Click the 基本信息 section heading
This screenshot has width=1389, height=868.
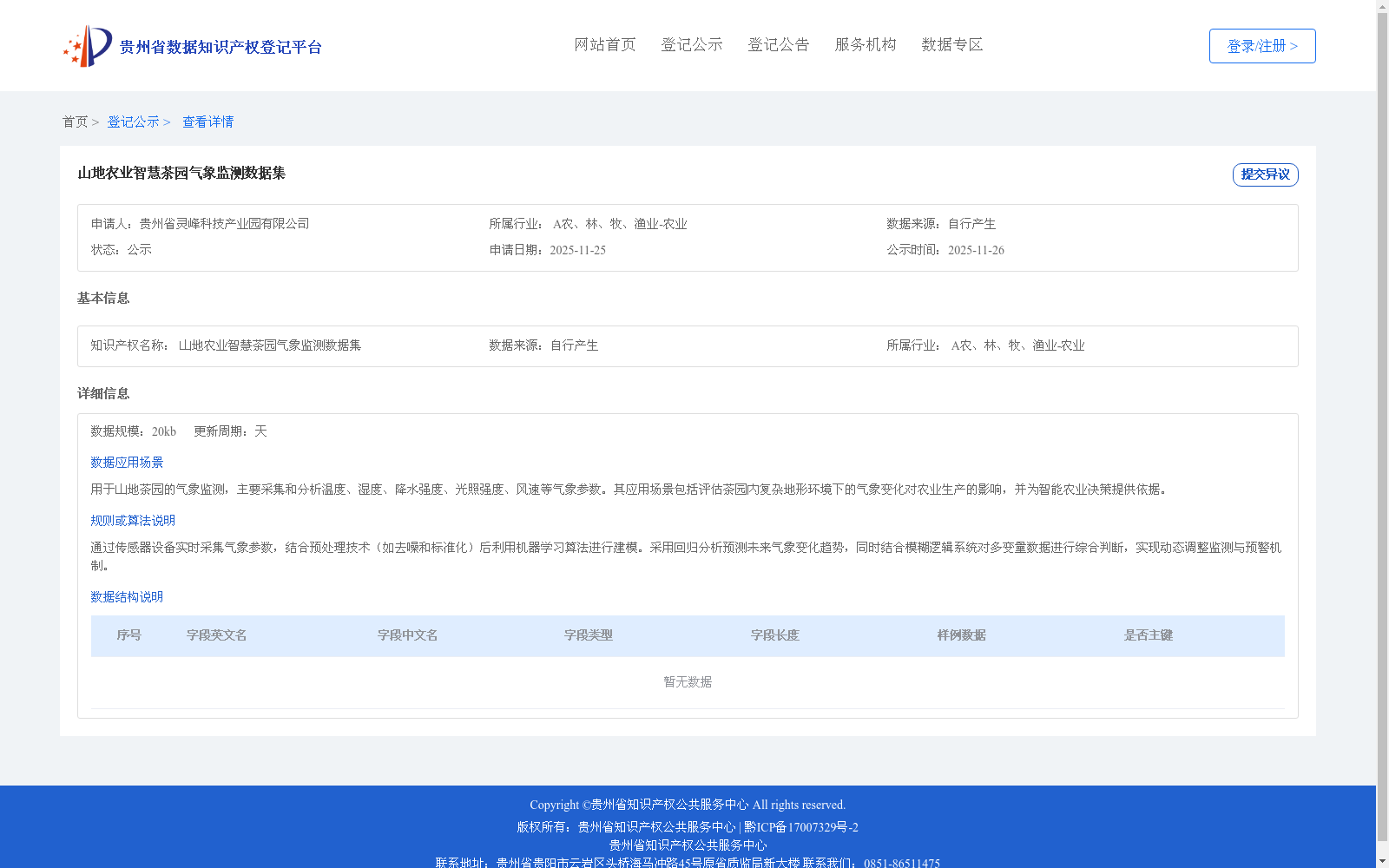[103, 299]
